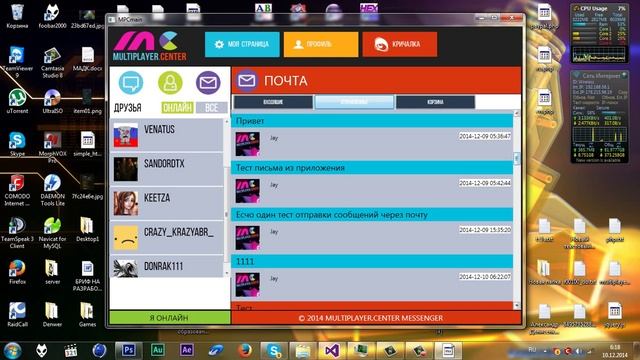Switch to the Корзина mail tab
Image resolution: width=640 pixels, height=360 pixels.
[x=436, y=102]
